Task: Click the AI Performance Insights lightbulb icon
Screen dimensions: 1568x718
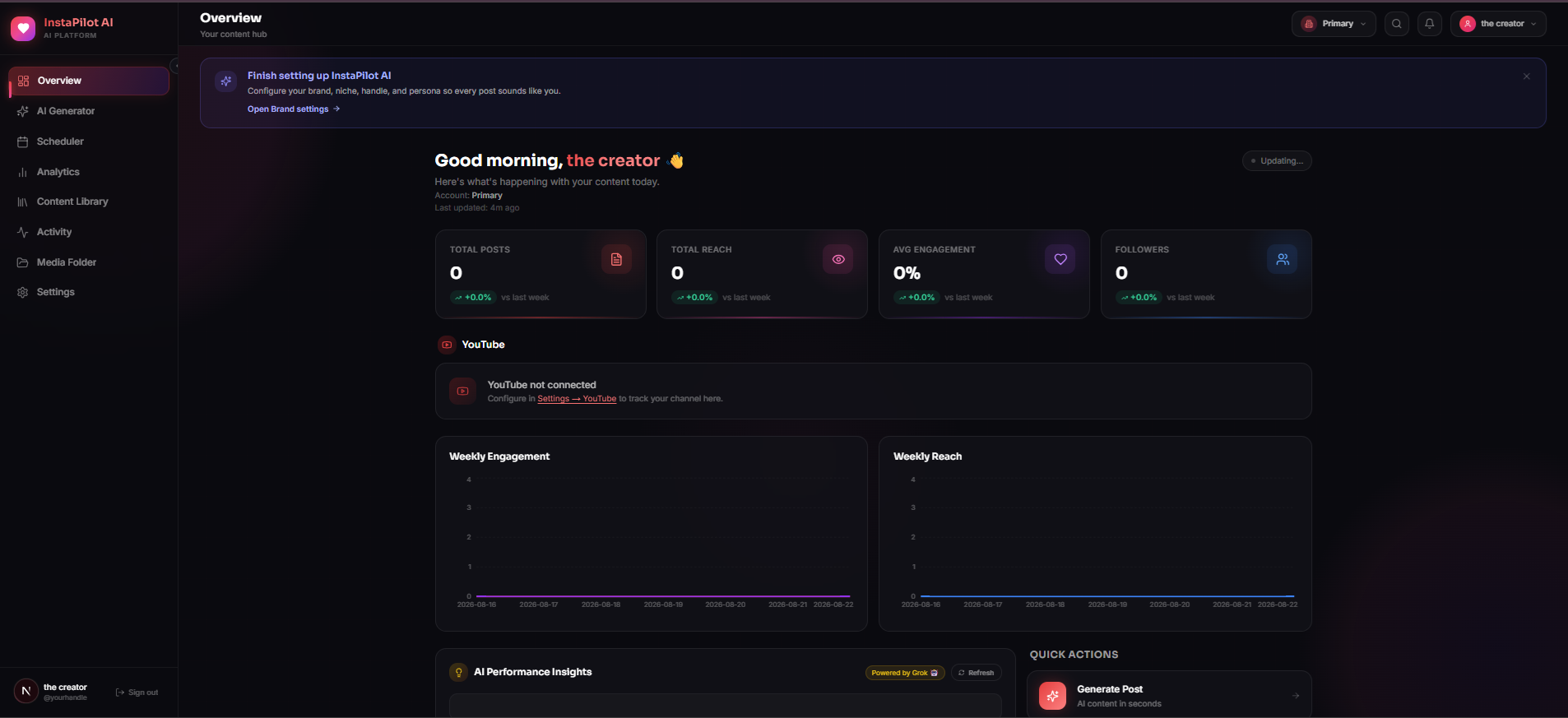Action: click(x=458, y=672)
